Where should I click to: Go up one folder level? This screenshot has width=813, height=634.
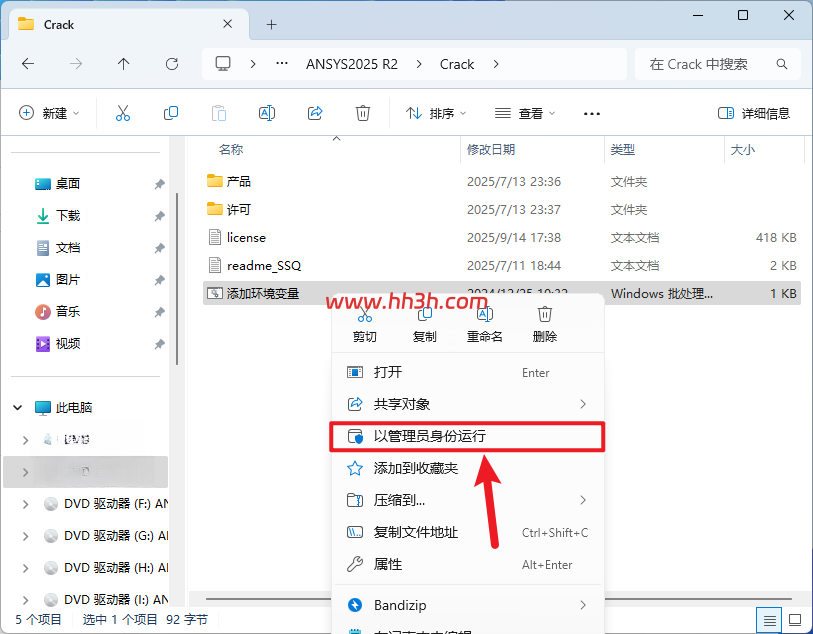pos(123,64)
